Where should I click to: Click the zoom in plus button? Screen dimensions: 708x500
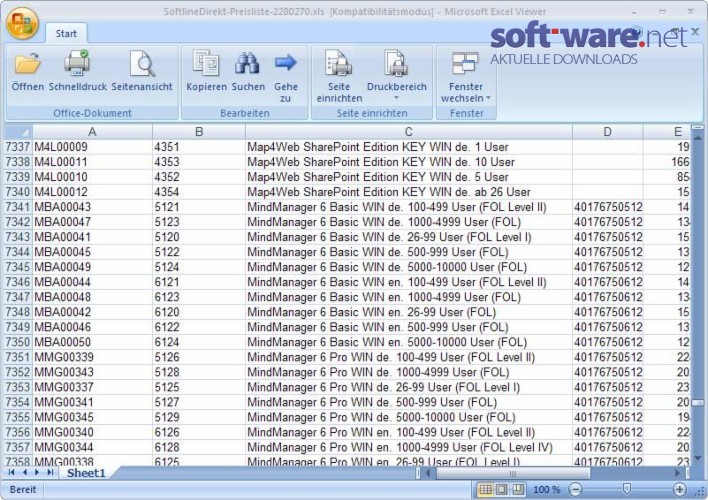[x=680, y=489]
